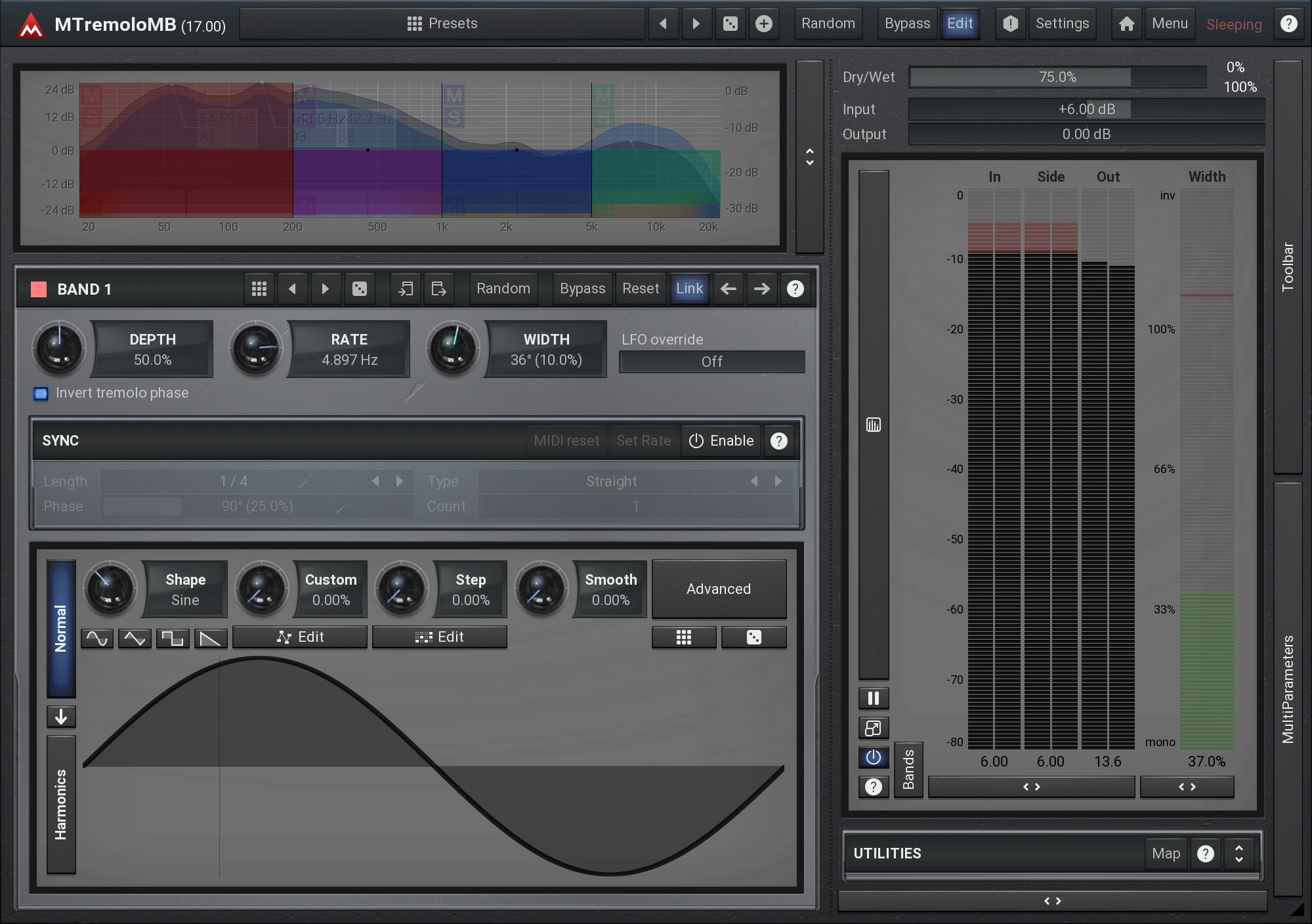Open the LFO override dropdown
Image resolution: width=1312 pixels, height=924 pixels.
click(711, 362)
